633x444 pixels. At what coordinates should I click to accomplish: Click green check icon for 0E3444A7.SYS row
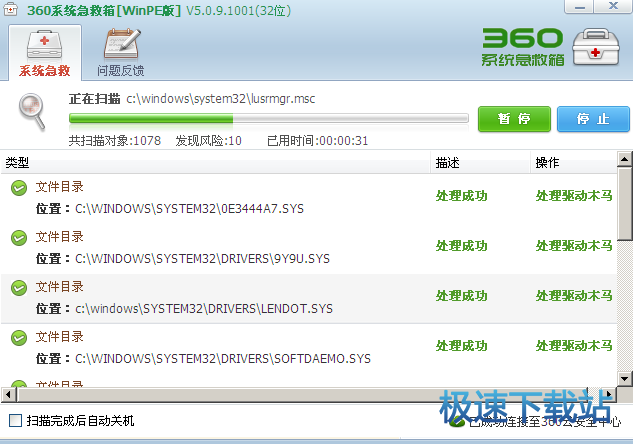point(19,188)
